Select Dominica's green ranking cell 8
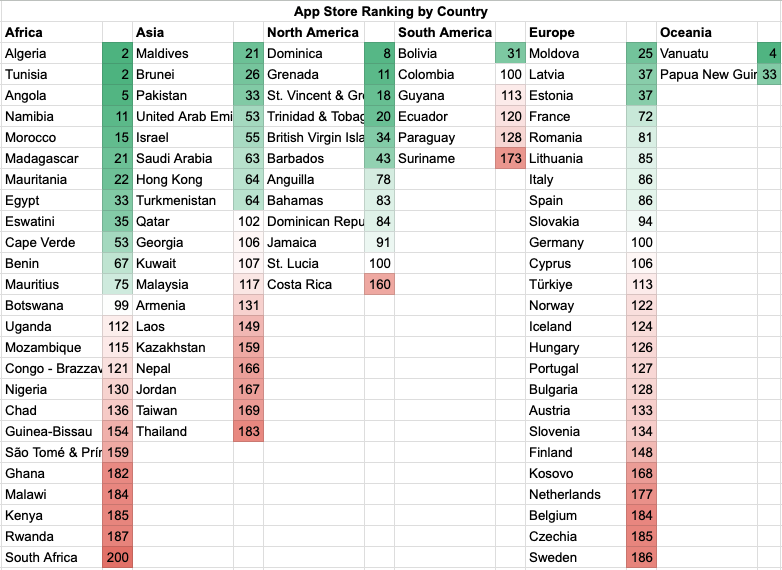Screen dimensions: 782x570 coord(380,54)
